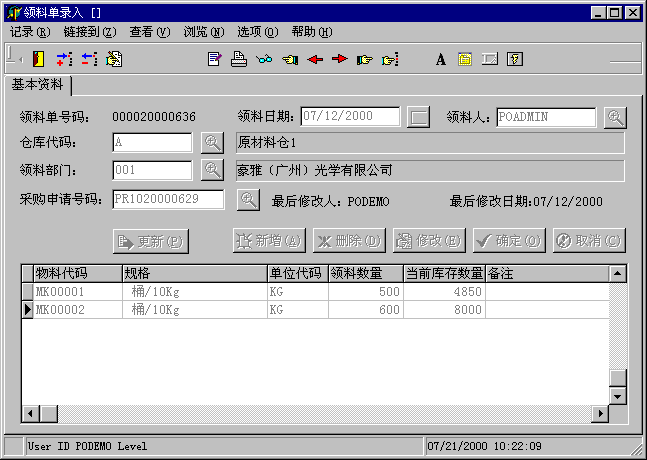647x460 pixels.
Task: Click the exit door icon in toolbar
Action: click(x=39, y=59)
